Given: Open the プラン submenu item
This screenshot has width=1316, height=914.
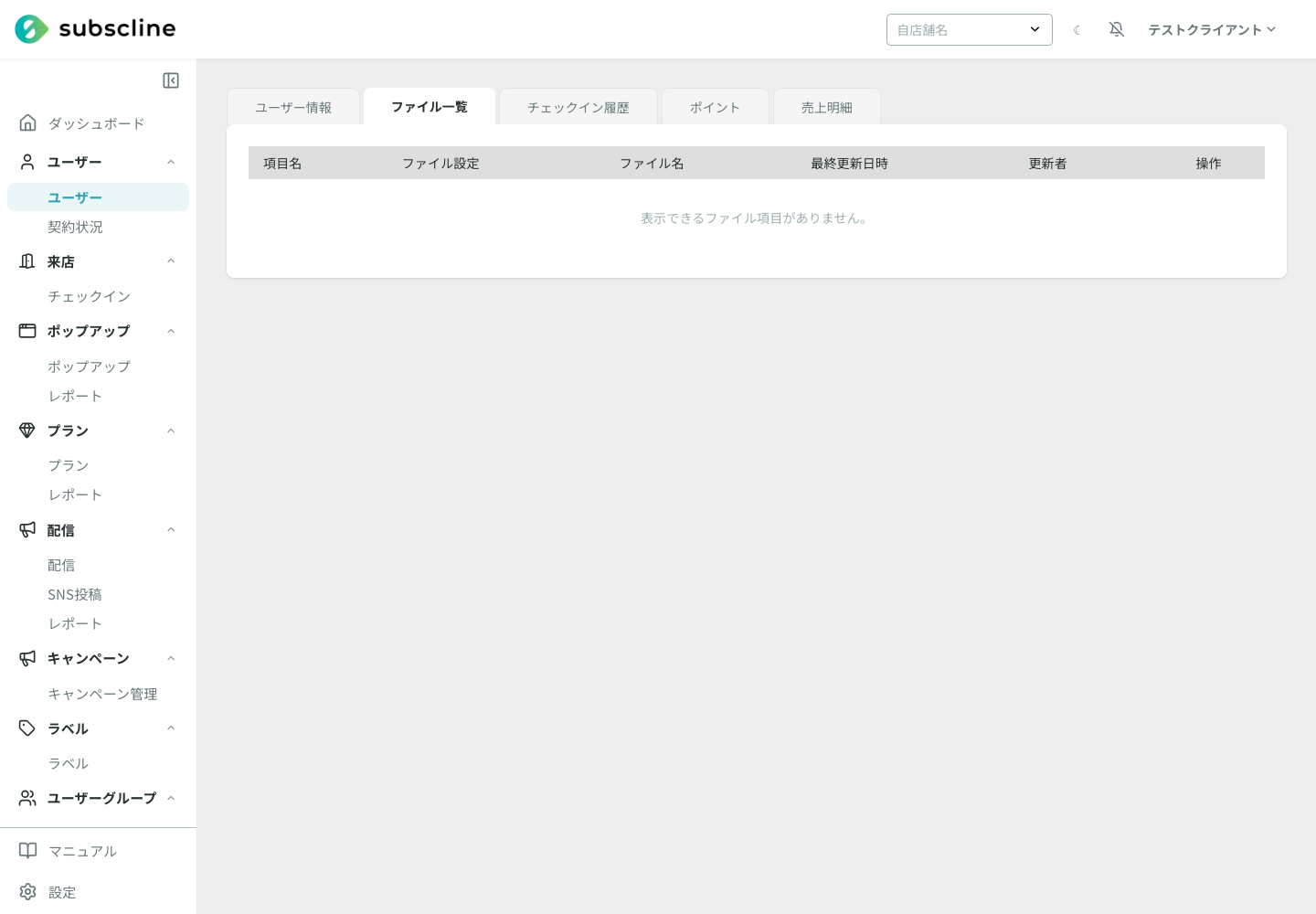Looking at the screenshot, I should tap(69, 465).
